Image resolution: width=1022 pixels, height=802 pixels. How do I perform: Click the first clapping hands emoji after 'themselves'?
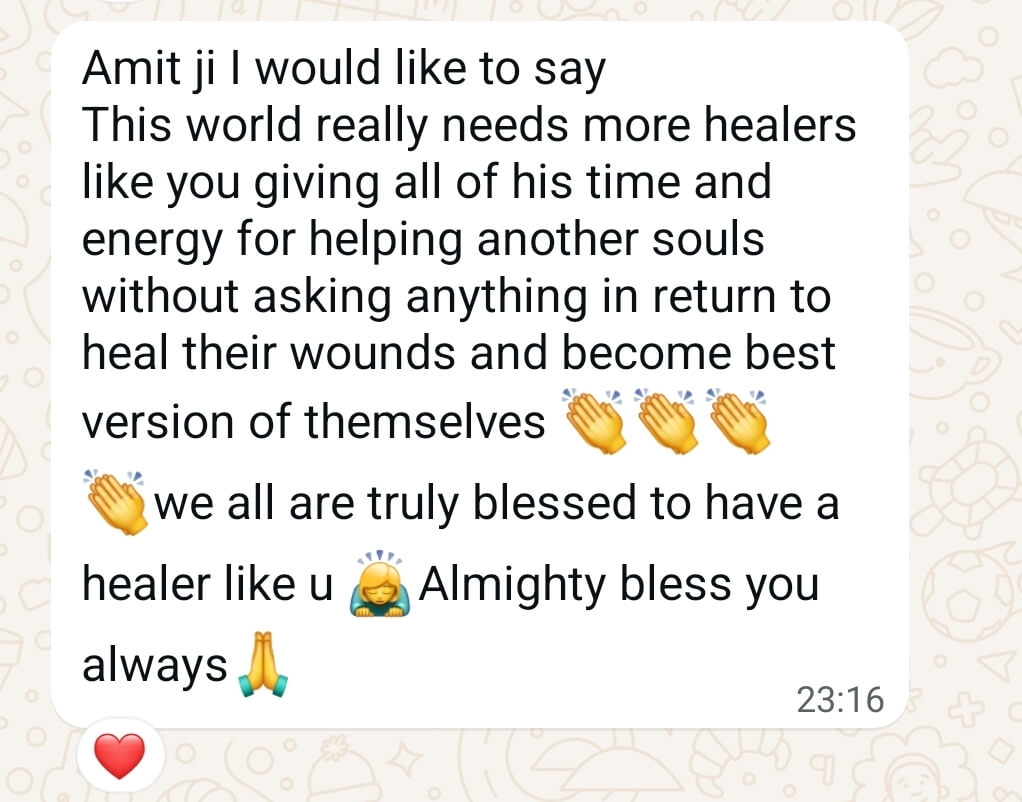pyautogui.click(x=594, y=421)
